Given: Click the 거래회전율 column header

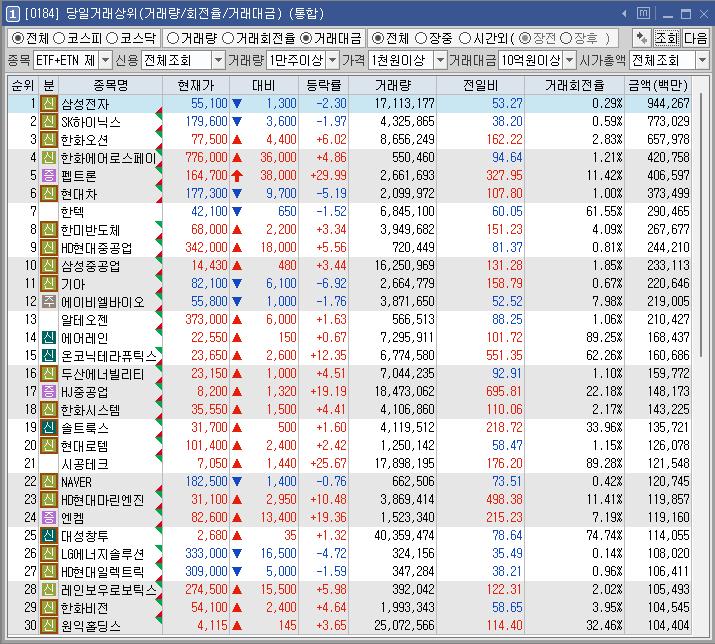Looking at the screenshot, I should [575, 85].
